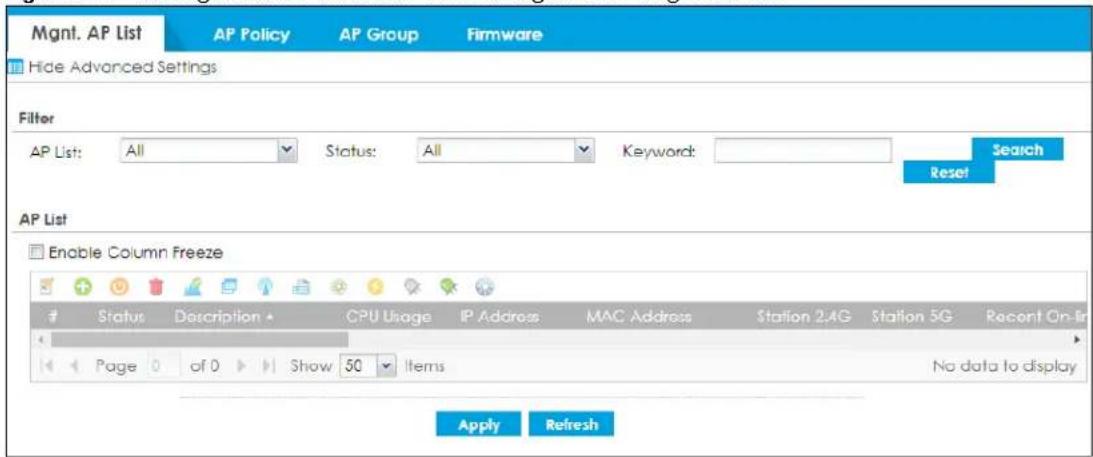Click the 'No data to display' text
The image size is (1093, 457).
coord(1004,366)
